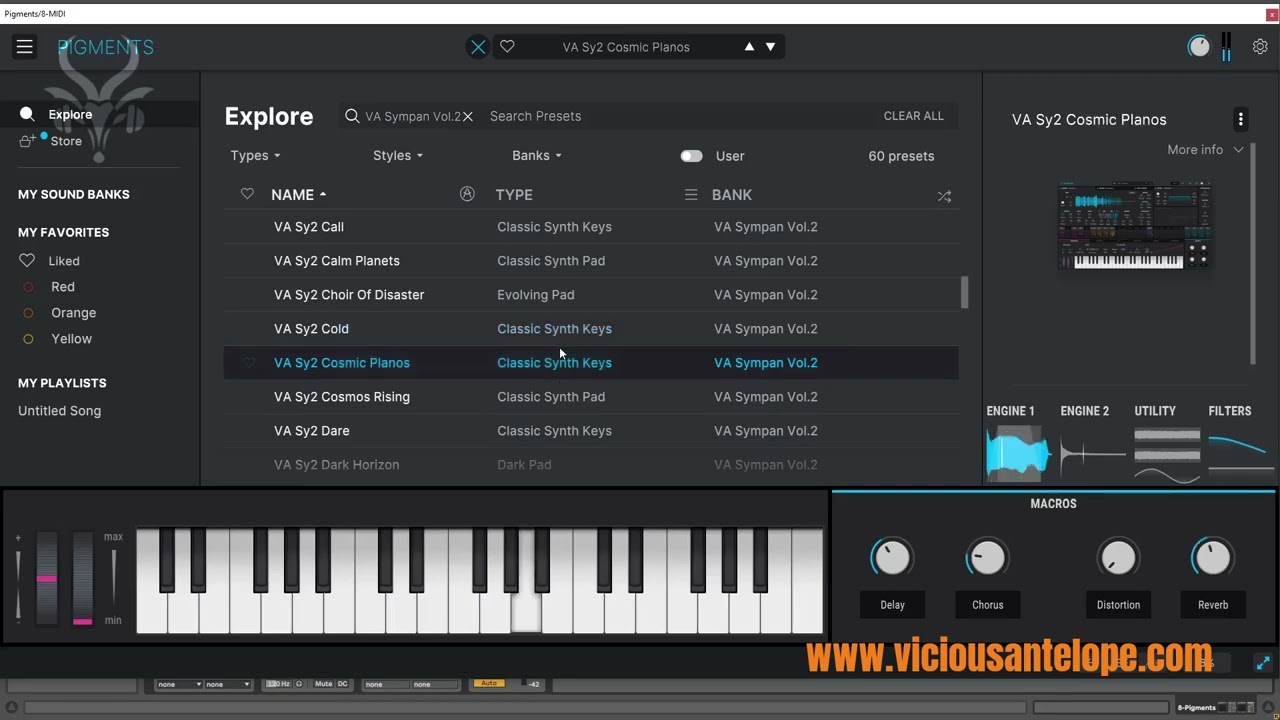Click the search magnifier icon in search bar
1280x720 pixels.
[352, 116]
